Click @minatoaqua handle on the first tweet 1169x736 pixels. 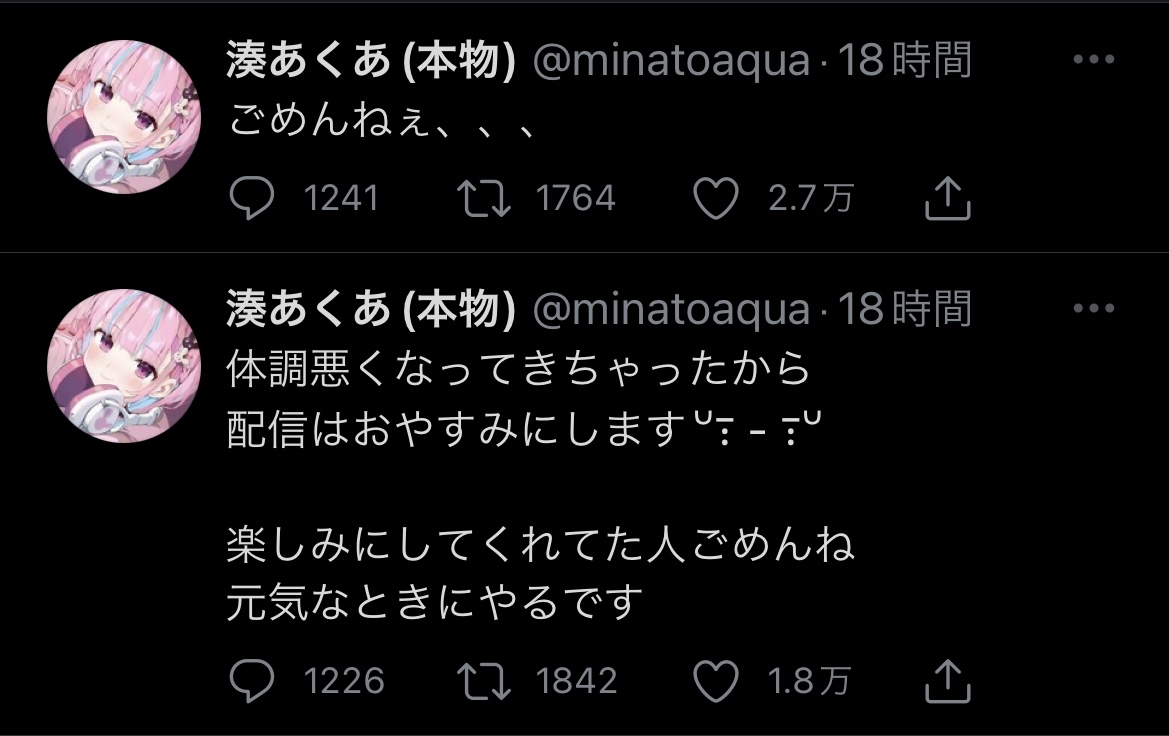671,62
